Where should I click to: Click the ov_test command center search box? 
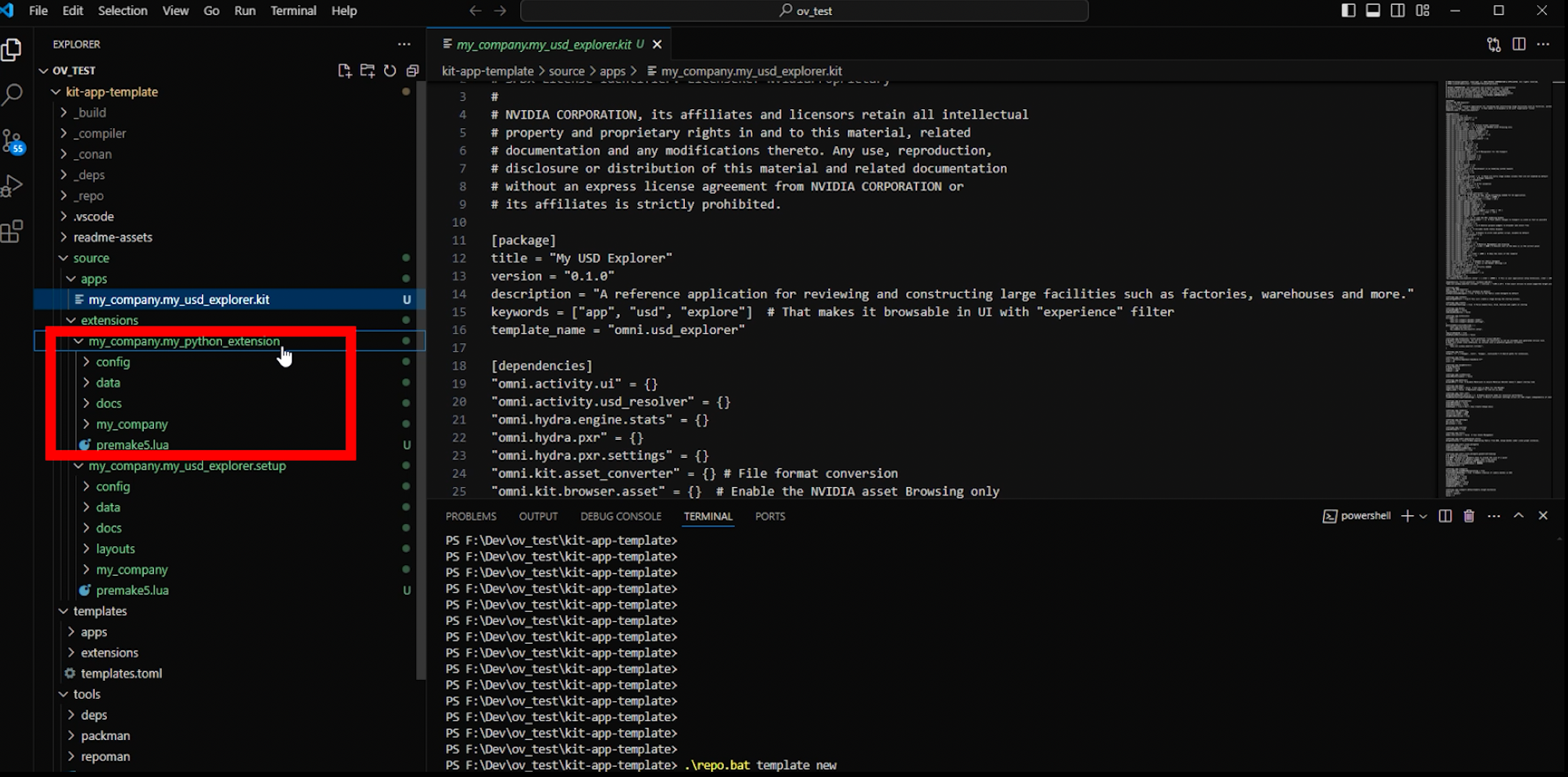[804, 11]
